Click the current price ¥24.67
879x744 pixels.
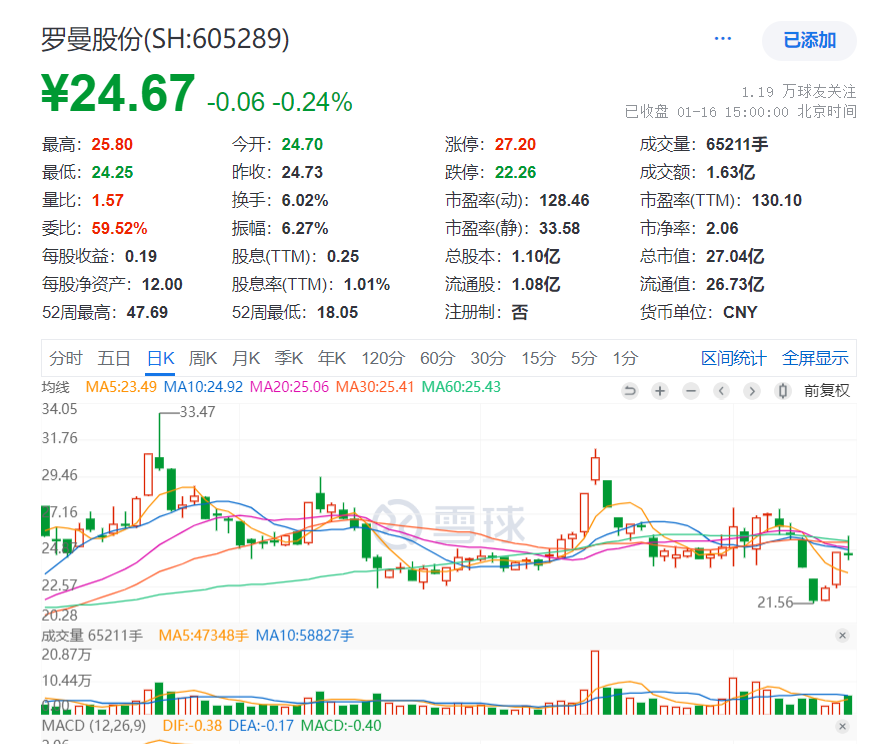point(118,93)
